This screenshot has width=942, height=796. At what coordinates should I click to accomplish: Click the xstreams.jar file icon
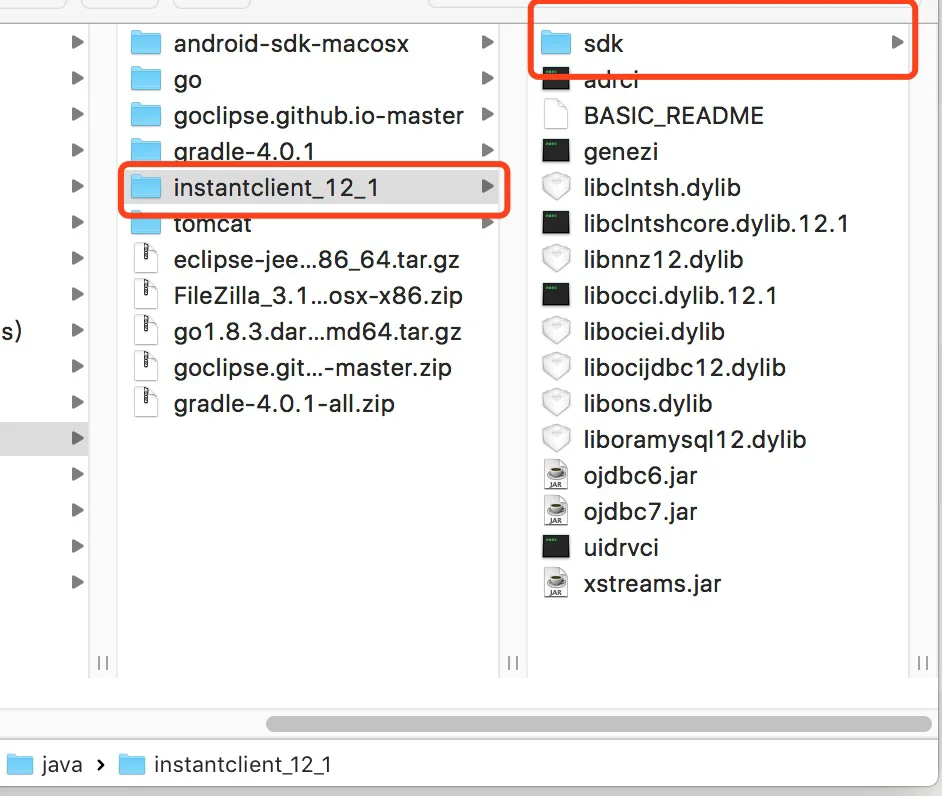tap(555, 583)
